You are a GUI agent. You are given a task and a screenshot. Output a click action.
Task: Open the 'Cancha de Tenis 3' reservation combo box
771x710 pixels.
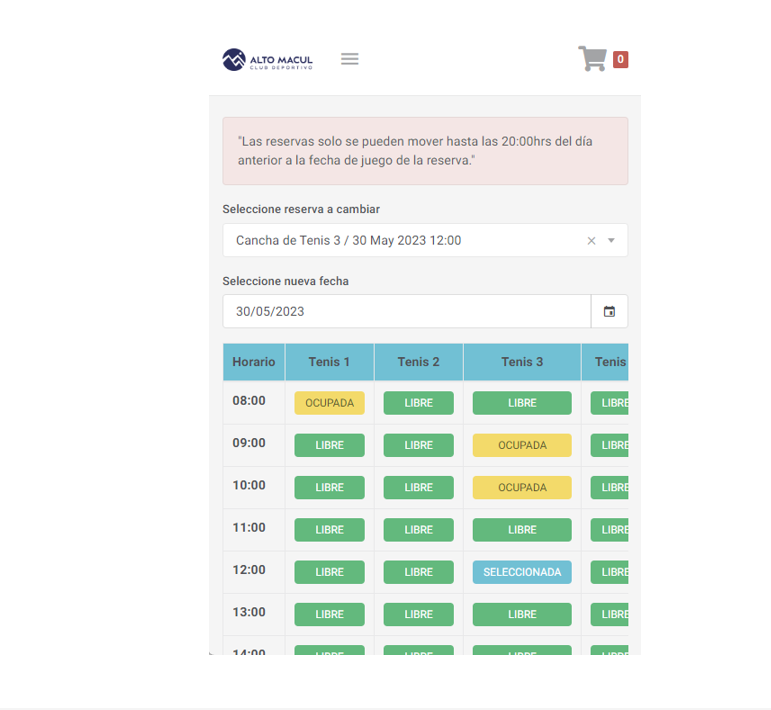coord(425,240)
